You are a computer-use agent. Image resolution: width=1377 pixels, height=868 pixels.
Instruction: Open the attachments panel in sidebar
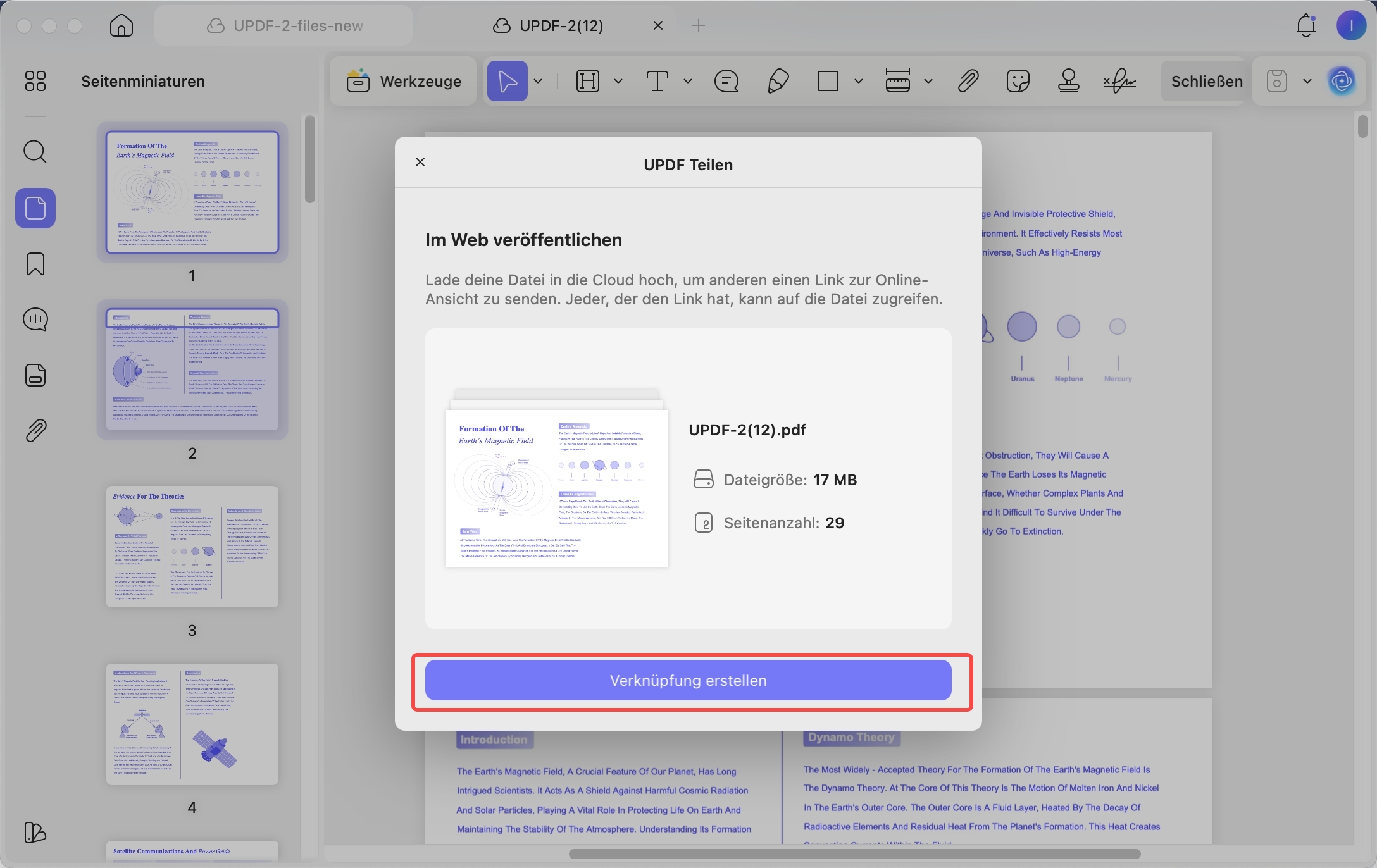tap(35, 431)
